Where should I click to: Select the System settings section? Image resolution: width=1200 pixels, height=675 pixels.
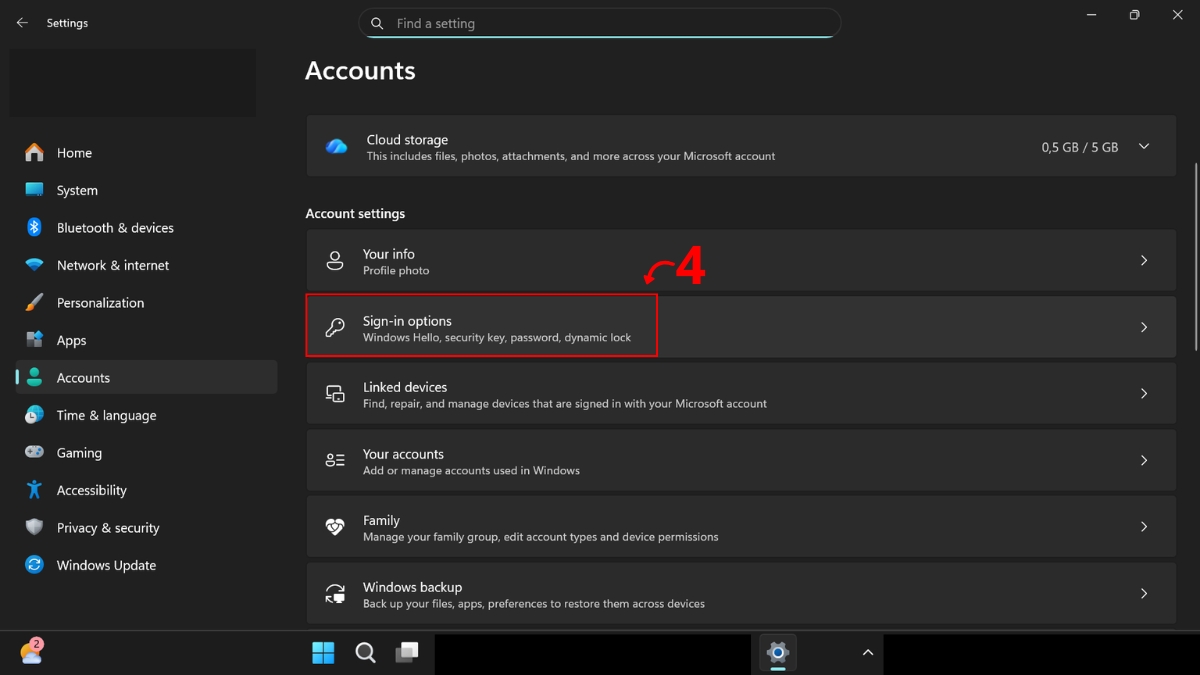click(x=76, y=190)
